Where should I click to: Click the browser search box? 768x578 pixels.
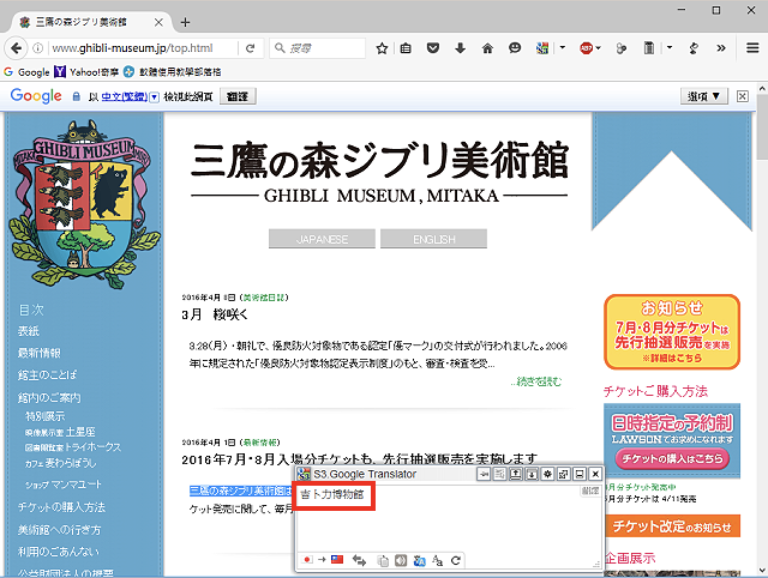(x=317, y=48)
